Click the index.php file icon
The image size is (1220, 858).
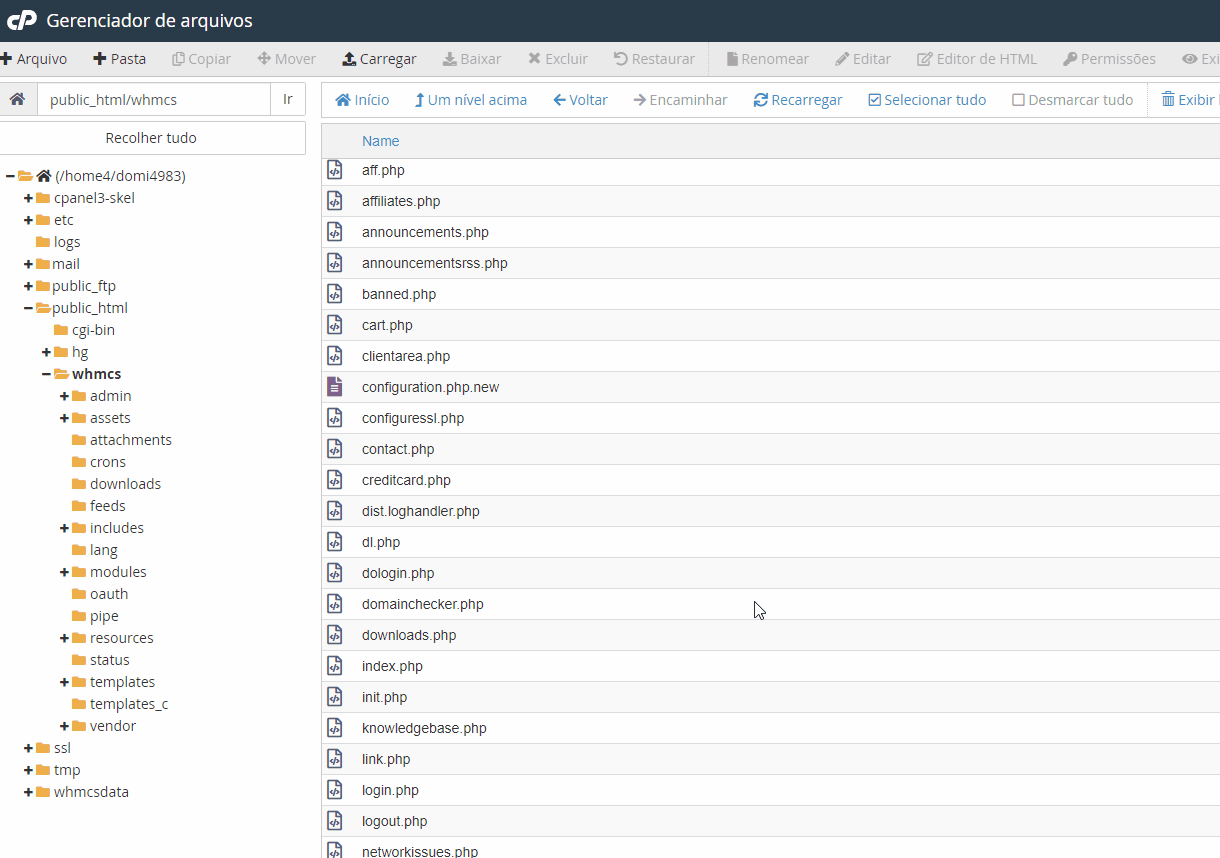click(x=335, y=666)
